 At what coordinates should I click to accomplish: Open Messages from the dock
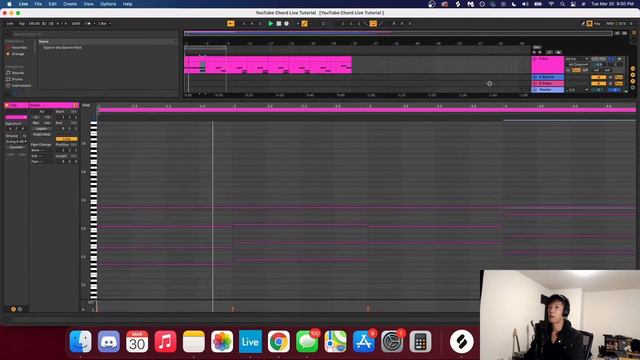pyautogui.click(x=307, y=341)
